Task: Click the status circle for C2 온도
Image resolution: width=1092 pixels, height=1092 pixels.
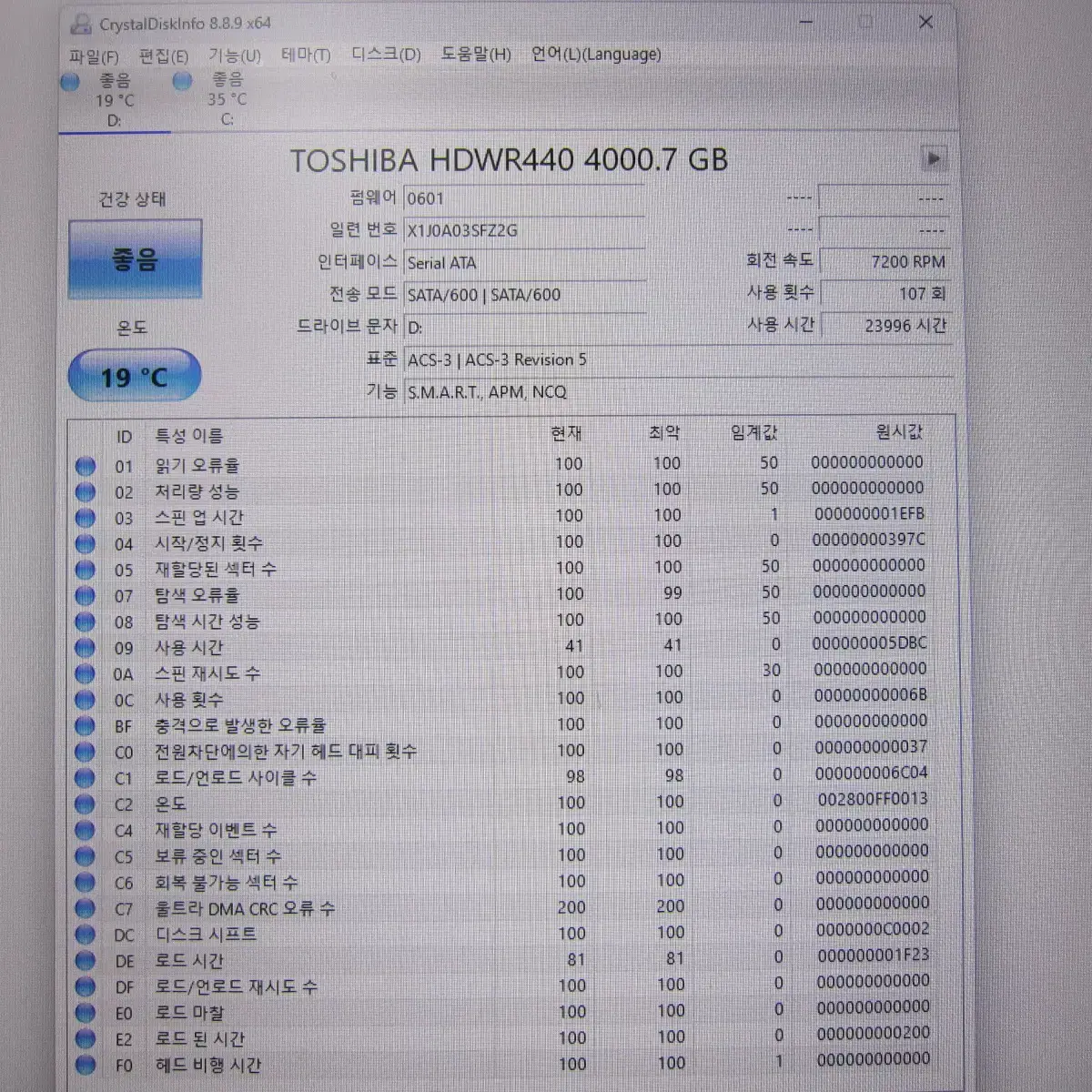Action: pyautogui.click(x=86, y=804)
